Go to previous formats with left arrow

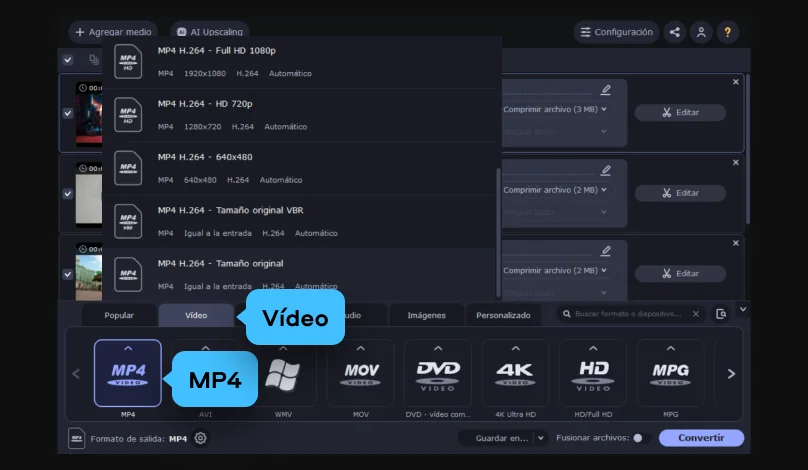[76, 374]
